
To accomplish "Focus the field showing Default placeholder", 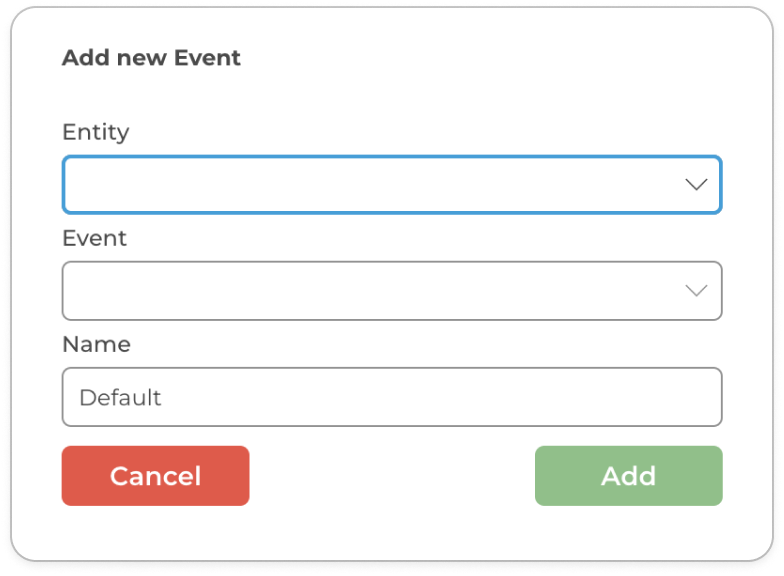I will pos(391,397).
